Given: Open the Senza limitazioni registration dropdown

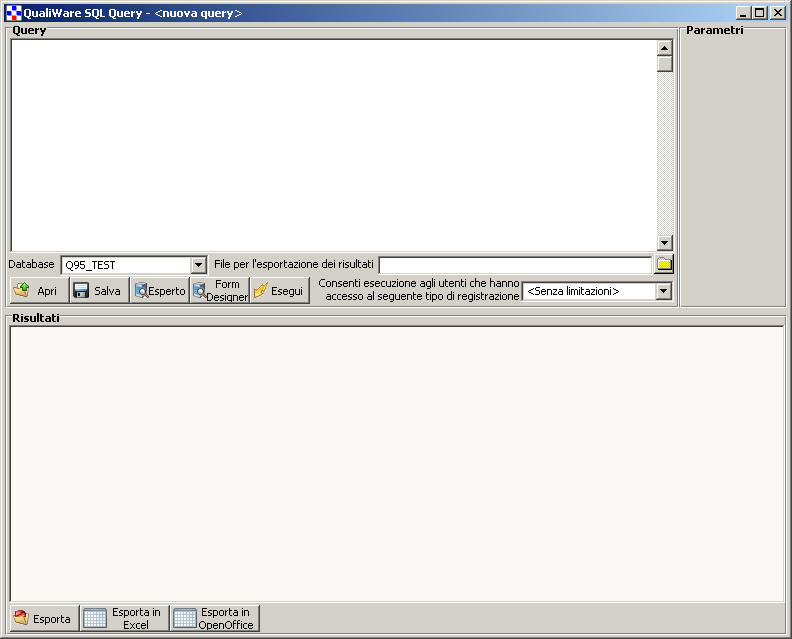Looking at the screenshot, I should (663, 291).
